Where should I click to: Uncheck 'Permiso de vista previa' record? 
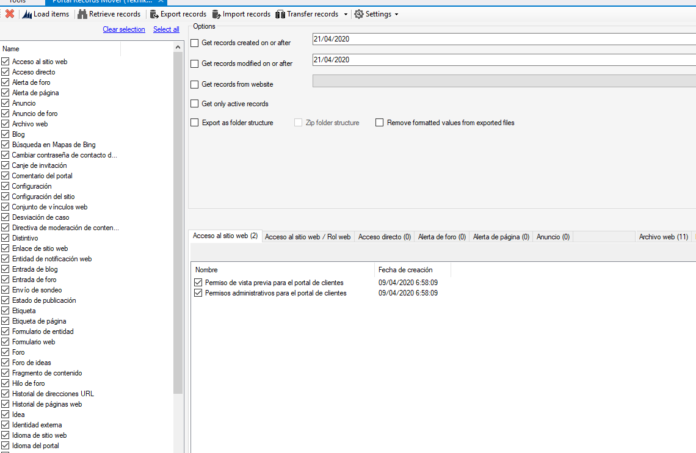(198, 283)
